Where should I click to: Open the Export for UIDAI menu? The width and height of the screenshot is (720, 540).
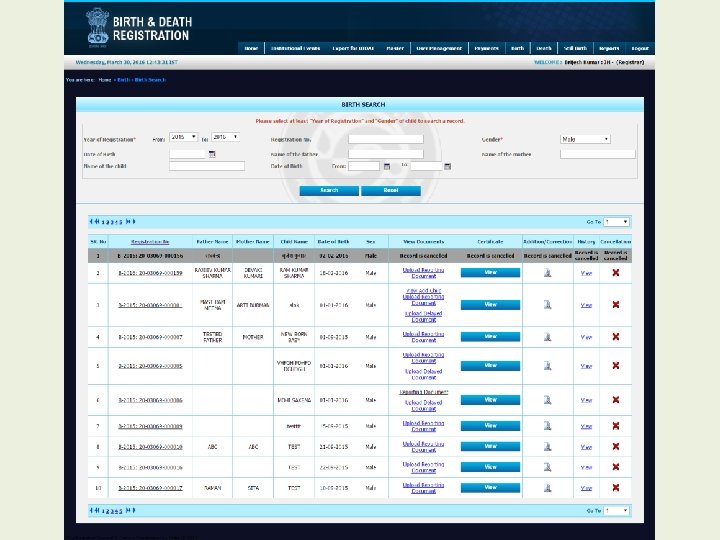353,48
